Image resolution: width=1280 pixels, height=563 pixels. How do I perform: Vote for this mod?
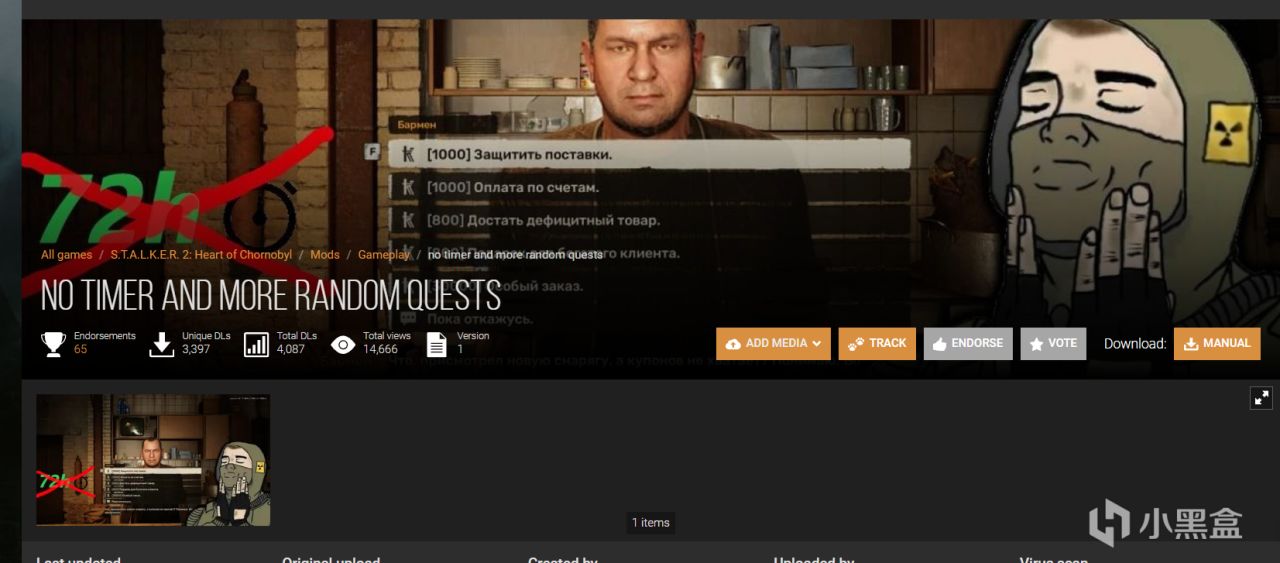(1053, 343)
